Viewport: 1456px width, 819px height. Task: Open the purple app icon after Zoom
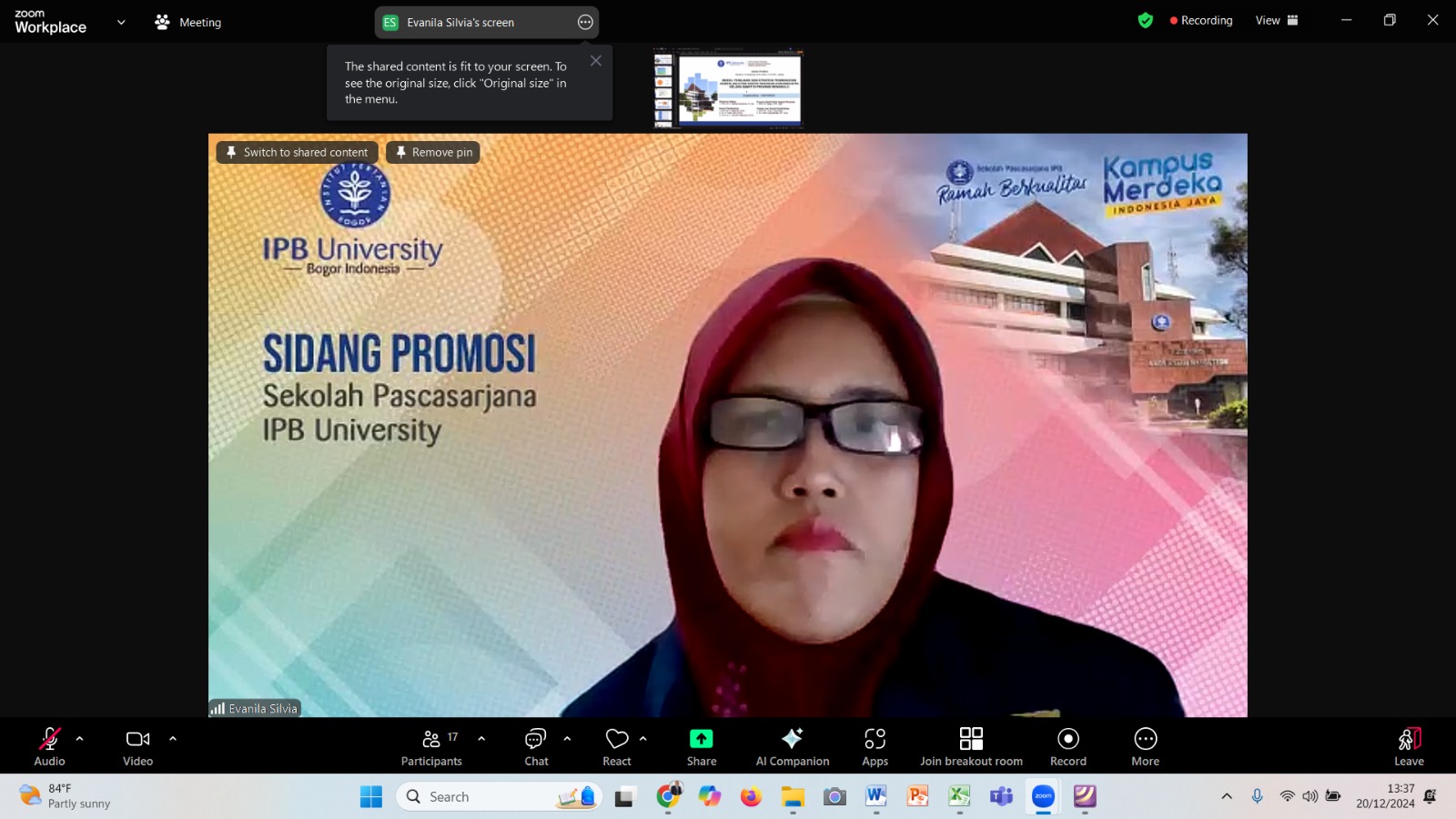coord(1085,797)
